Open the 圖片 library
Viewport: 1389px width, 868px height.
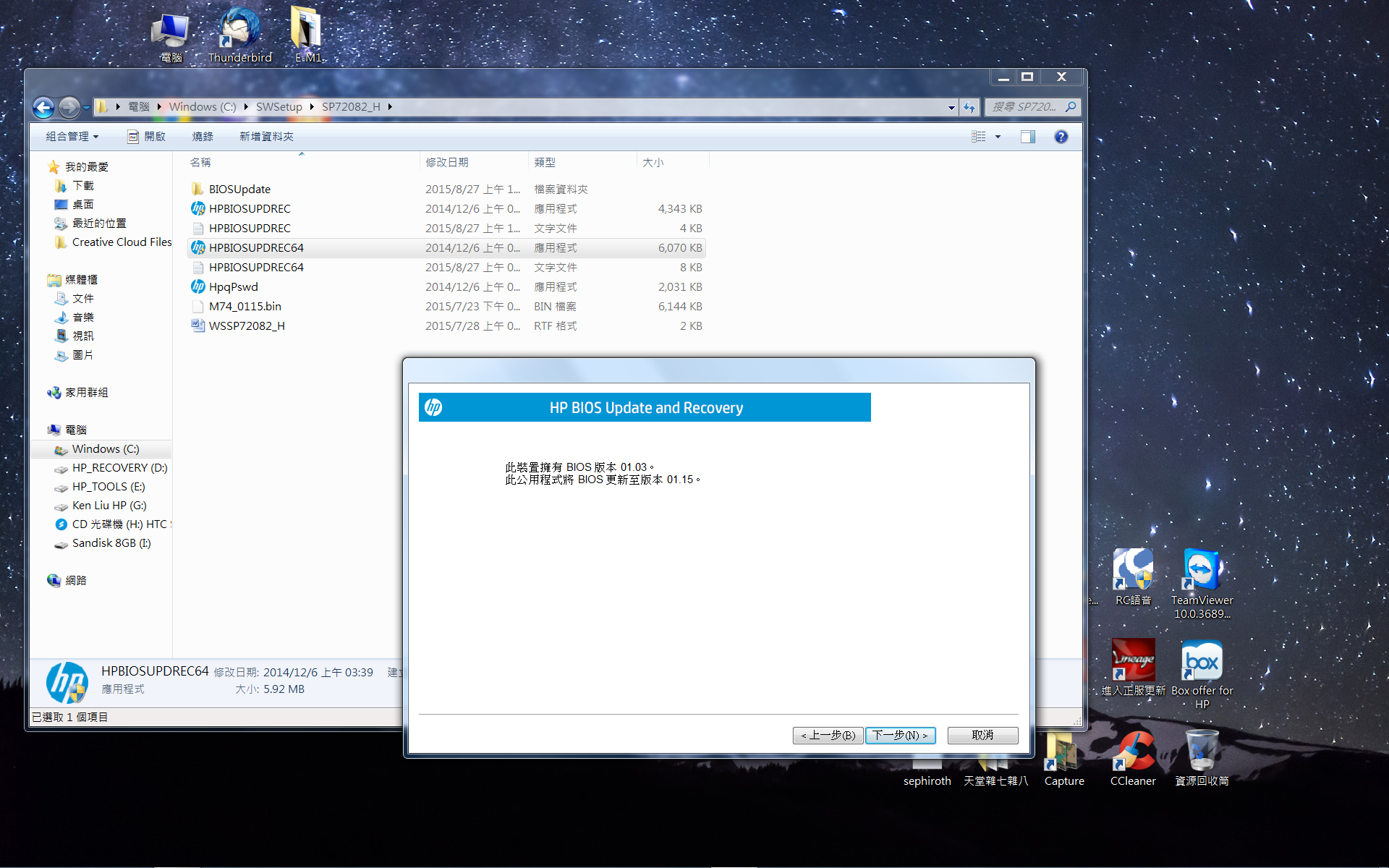point(83,355)
